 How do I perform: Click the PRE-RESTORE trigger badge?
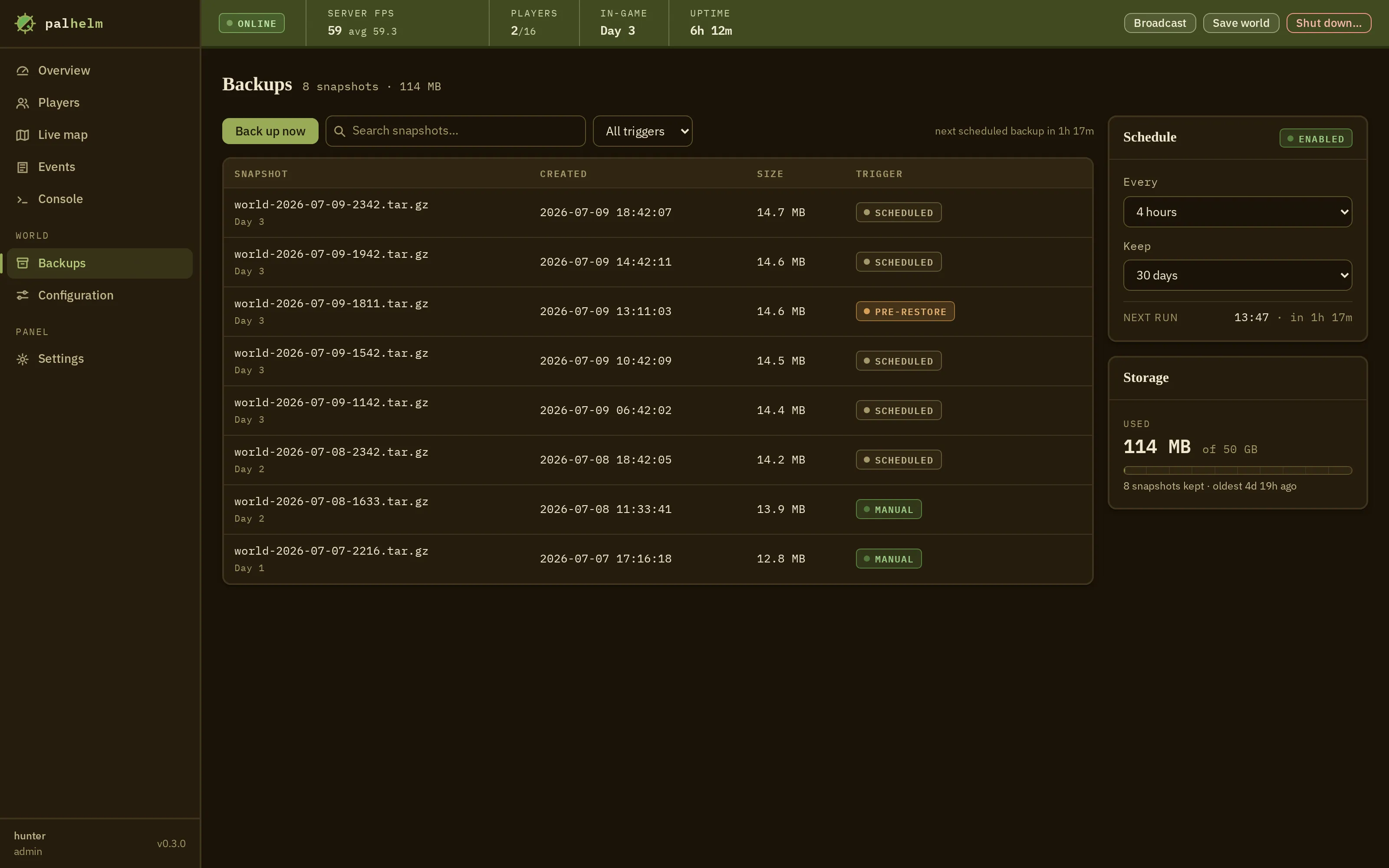pyautogui.click(x=905, y=311)
